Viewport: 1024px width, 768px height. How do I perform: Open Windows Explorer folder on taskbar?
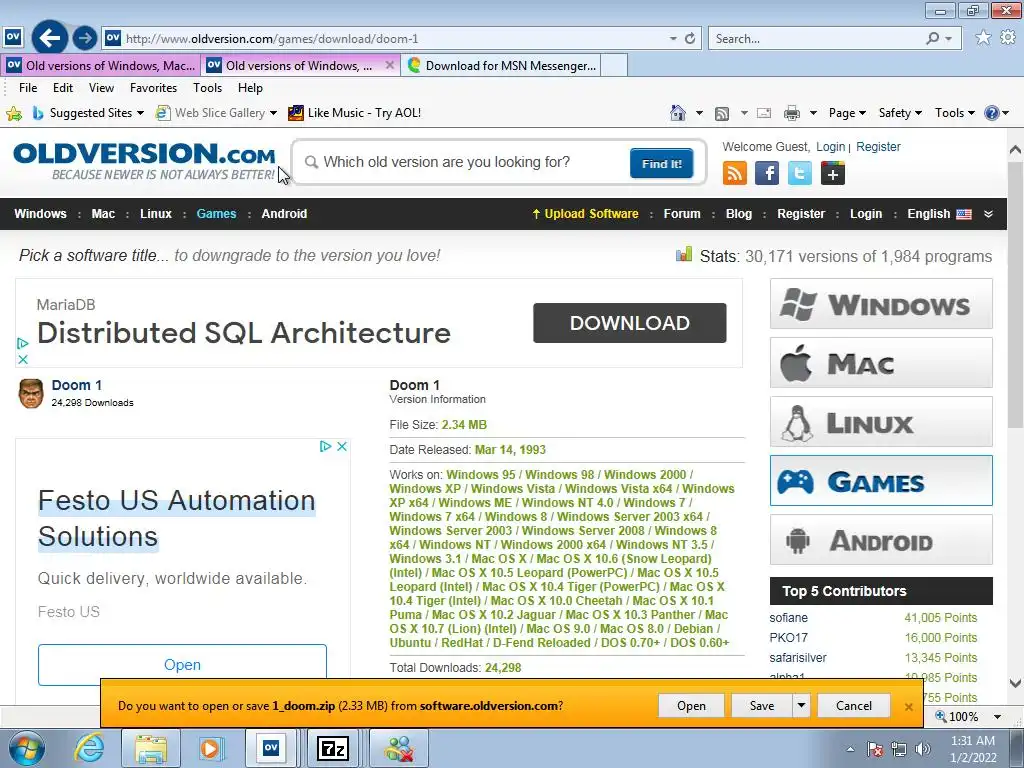pyautogui.click(x=151, y=748)
